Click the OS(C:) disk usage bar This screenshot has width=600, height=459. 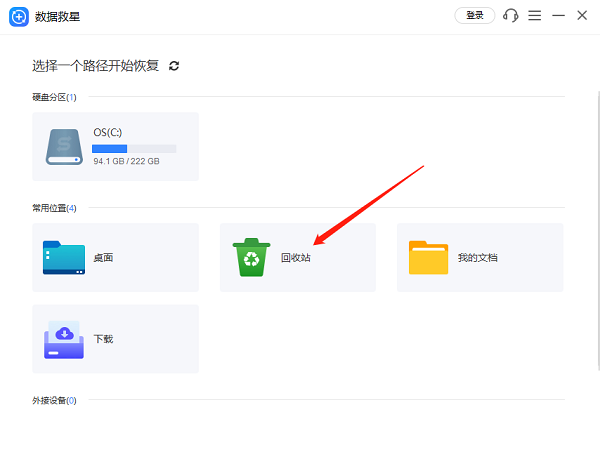coord(134,148)
